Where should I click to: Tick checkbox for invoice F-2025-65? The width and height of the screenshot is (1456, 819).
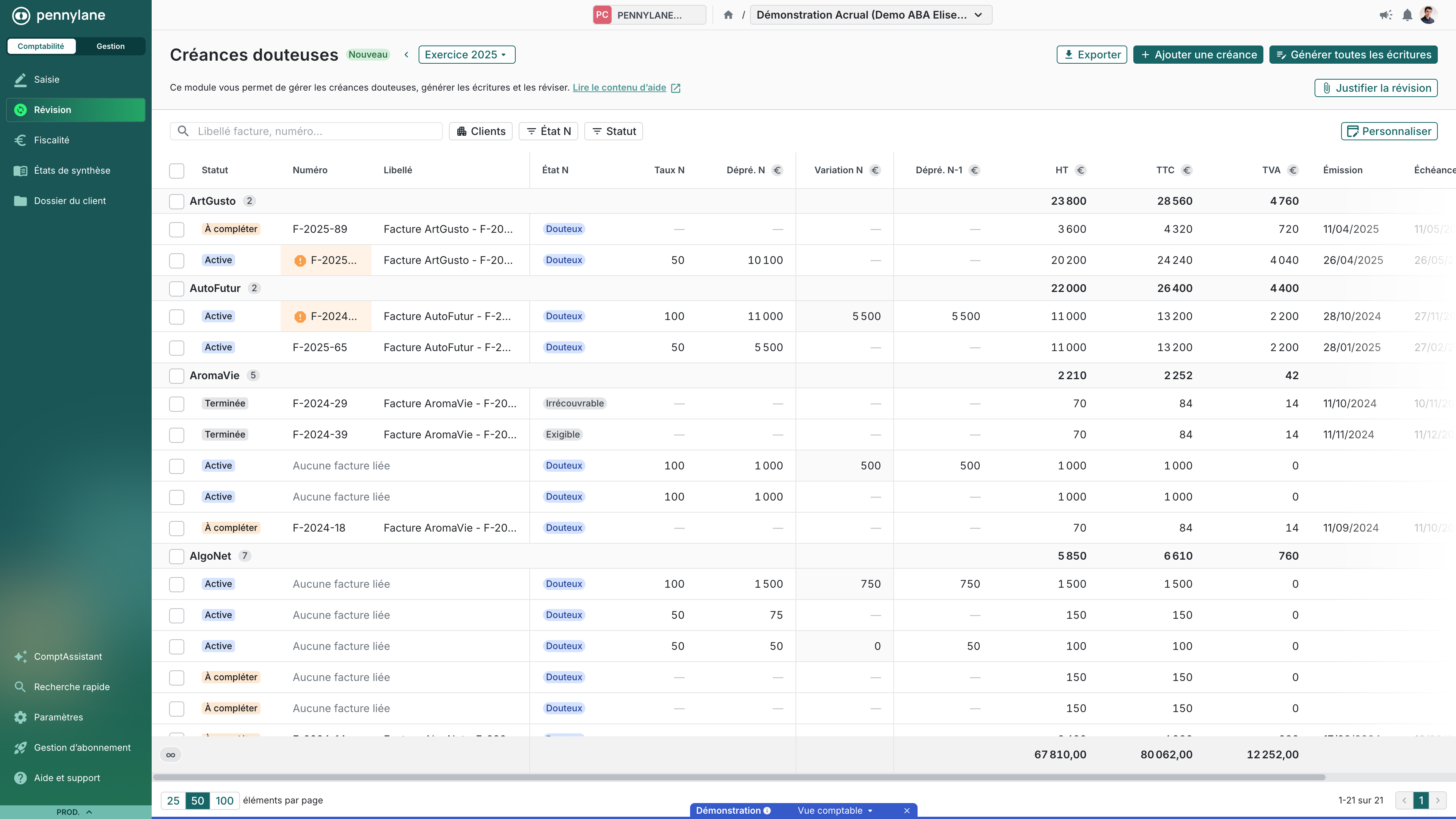[x=176, y=348]
